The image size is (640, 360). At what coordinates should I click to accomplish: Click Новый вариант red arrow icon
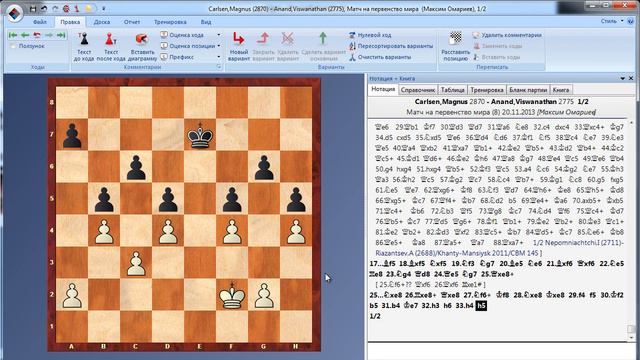[238, 39]
